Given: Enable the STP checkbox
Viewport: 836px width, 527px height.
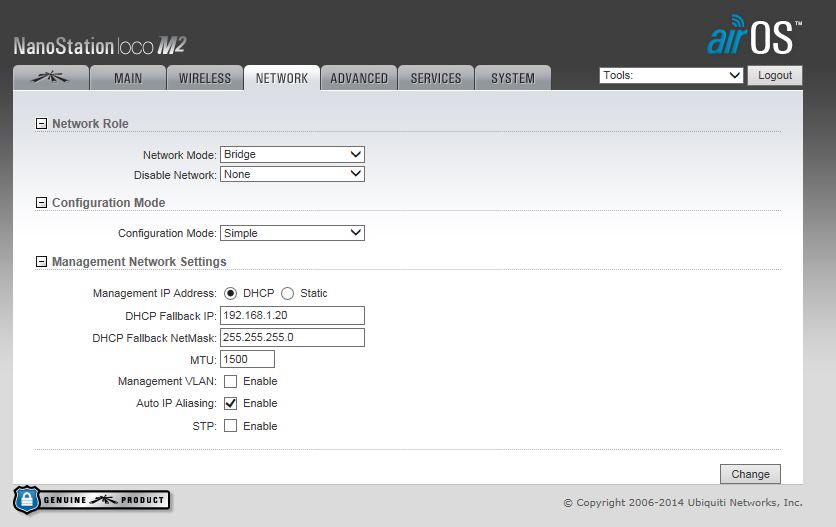Looking at the screenshot, I should [230, 426].
